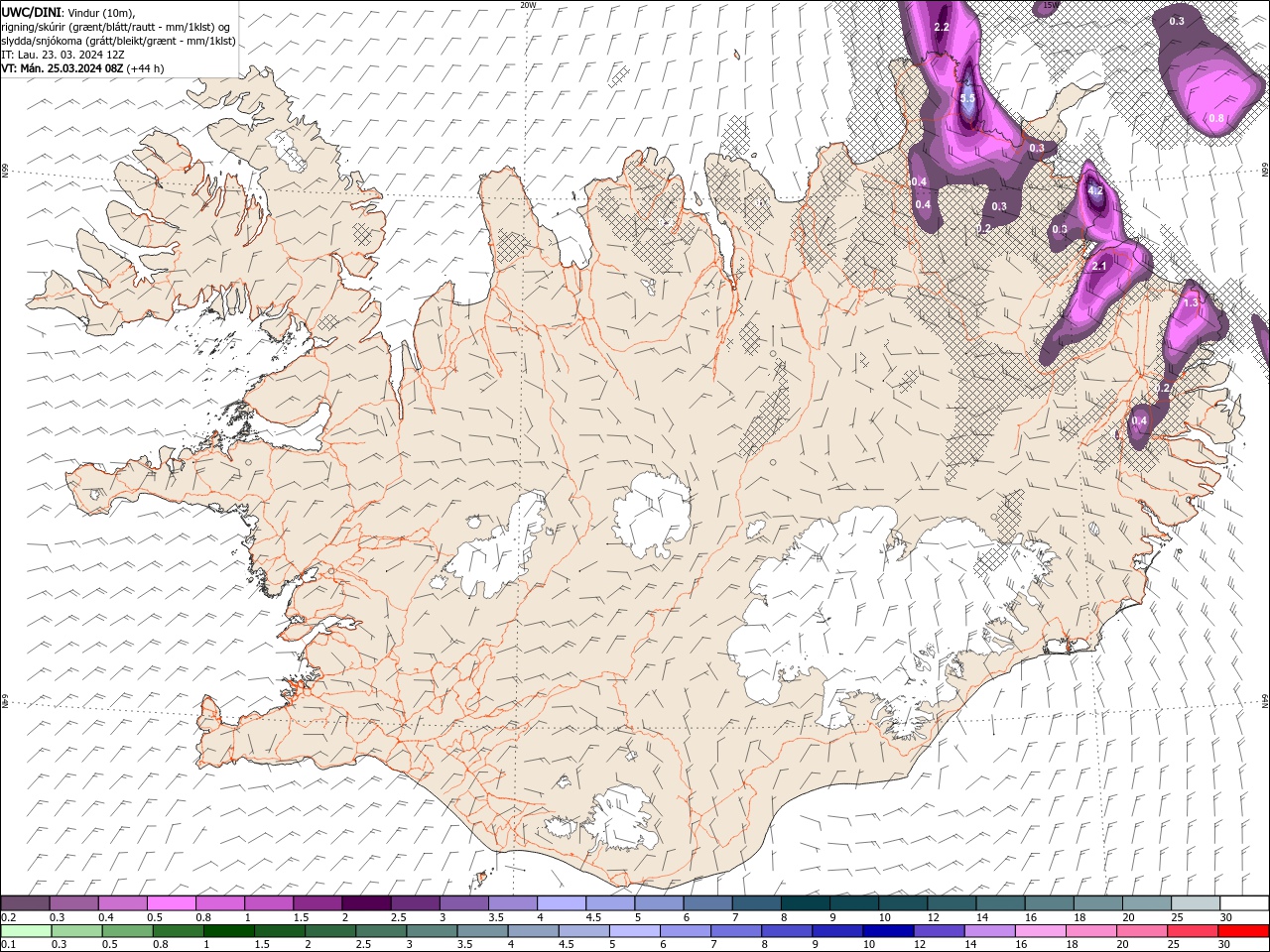
Task: Click white swatch ending the upper legend
Action: 1244,903
